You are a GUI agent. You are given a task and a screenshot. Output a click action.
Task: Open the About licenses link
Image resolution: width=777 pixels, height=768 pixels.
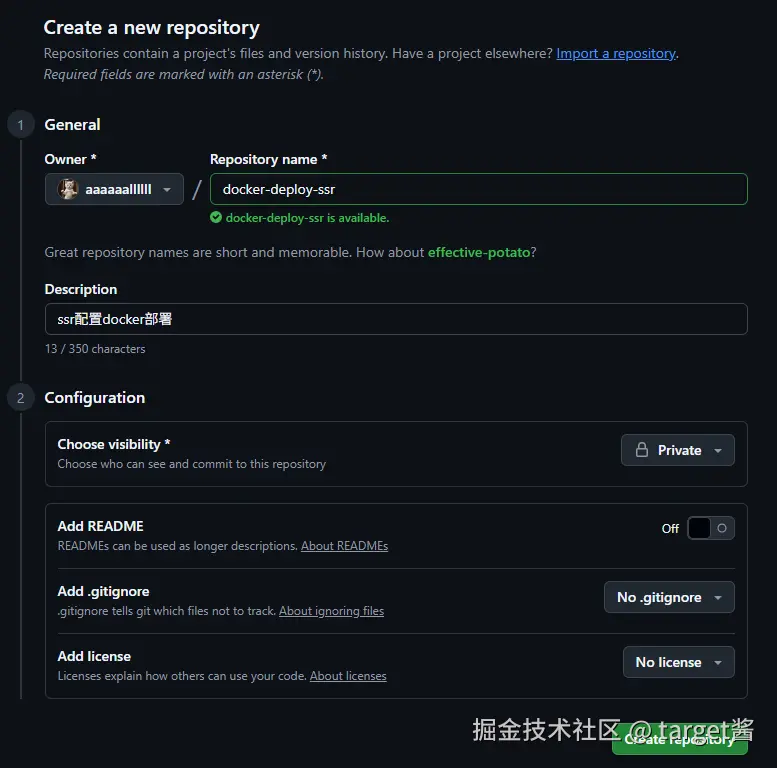pyautogui.click(x=348, y=676)
